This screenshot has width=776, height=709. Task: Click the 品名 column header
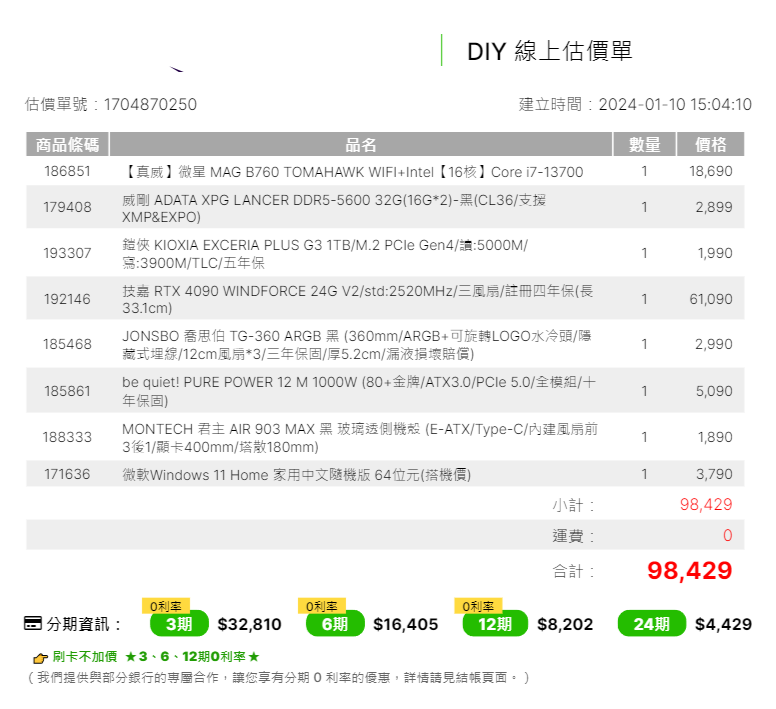point(361,144)
